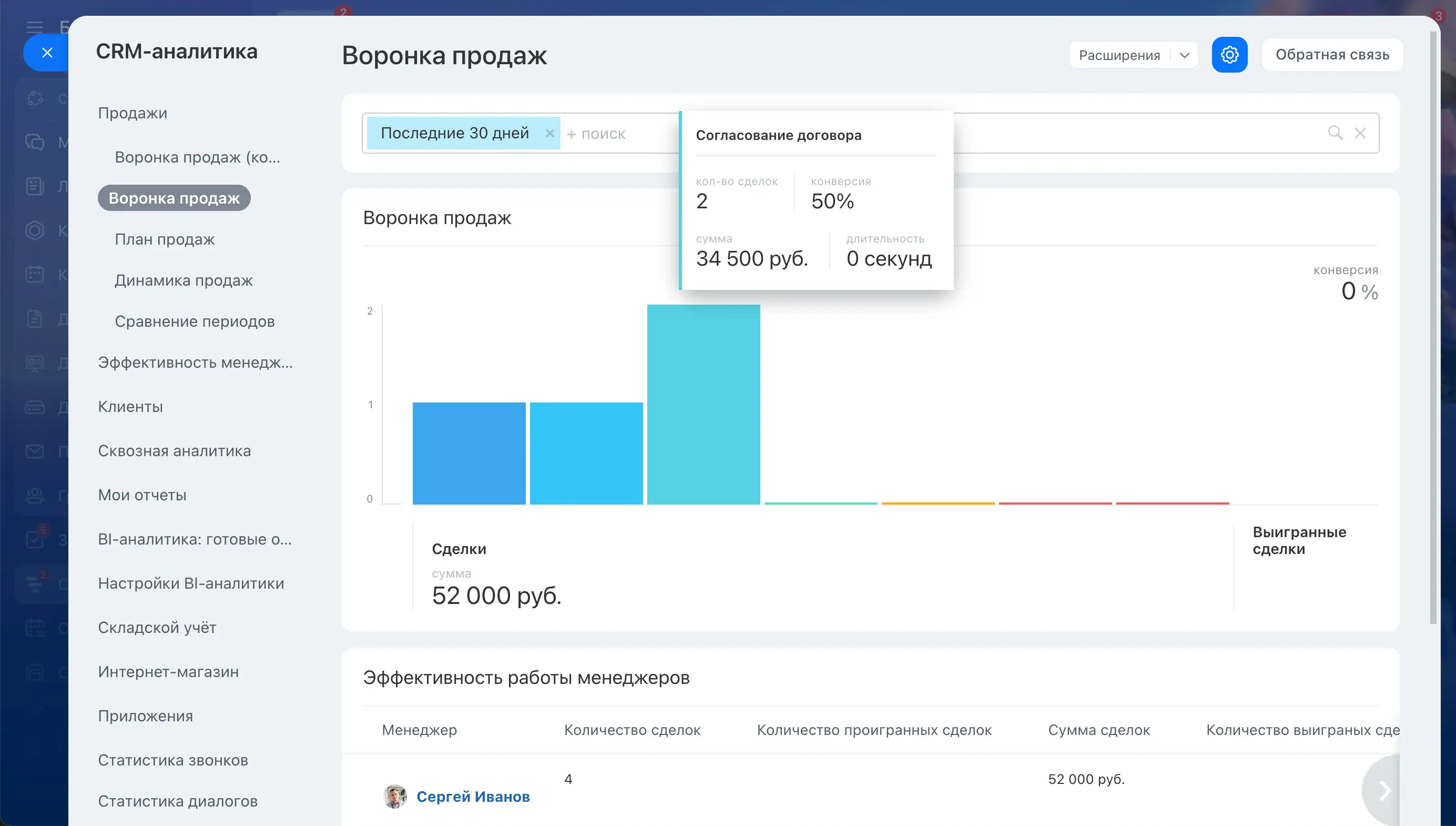Open Сравнение периодов report
1456x826 pixels.
point(195,321)
